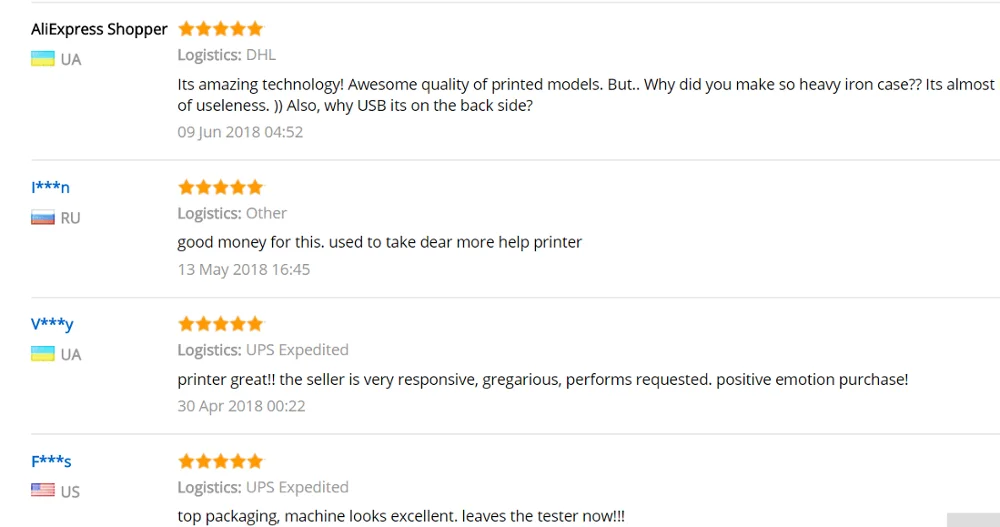Viewport: 1000px width, 527px height.
Task: Click the 'printer great!!' review text
Action: (542, 380)
